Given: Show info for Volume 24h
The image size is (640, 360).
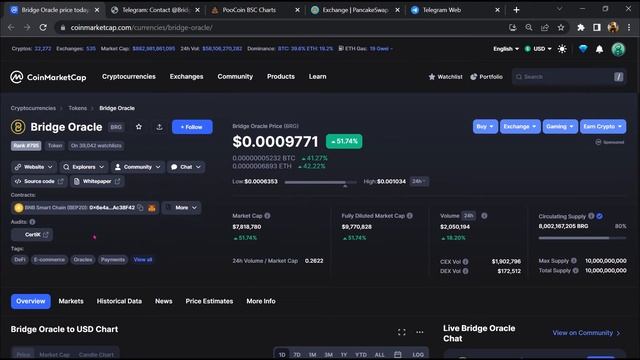Looking at the screenshot, I should click(484, 216).
